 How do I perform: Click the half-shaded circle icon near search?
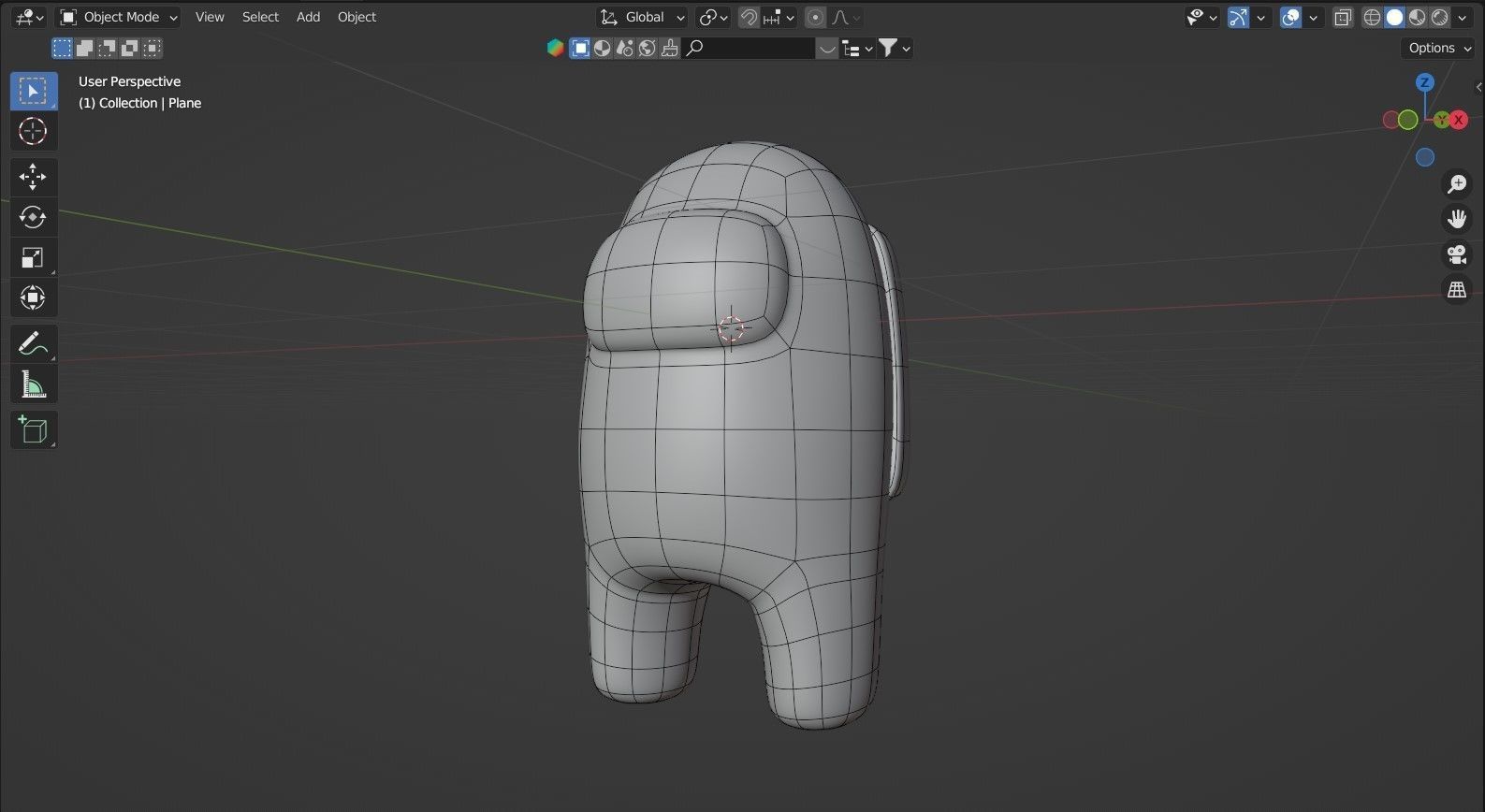click(603, 48)
